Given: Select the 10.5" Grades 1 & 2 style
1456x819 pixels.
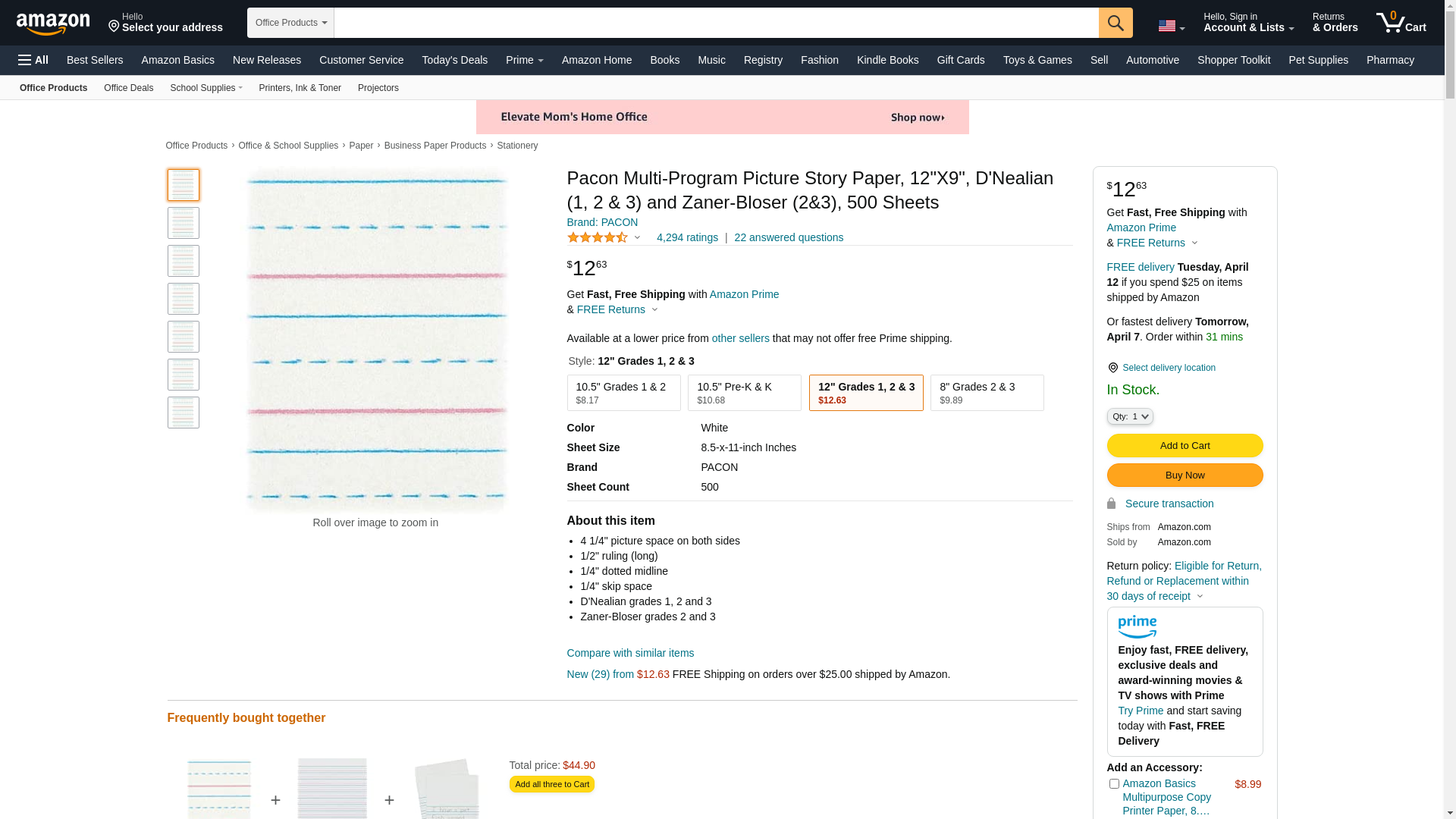Looking at the screenshot, I should 623,393.
